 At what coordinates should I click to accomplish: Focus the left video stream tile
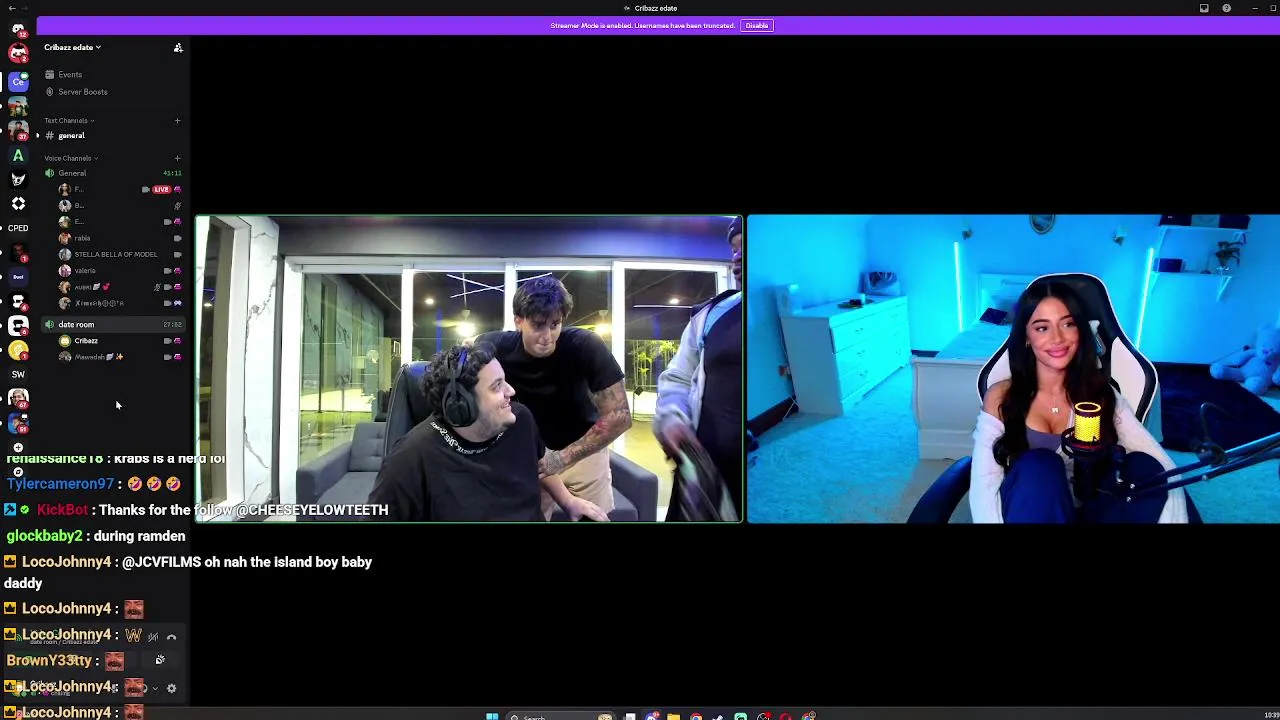469,369
